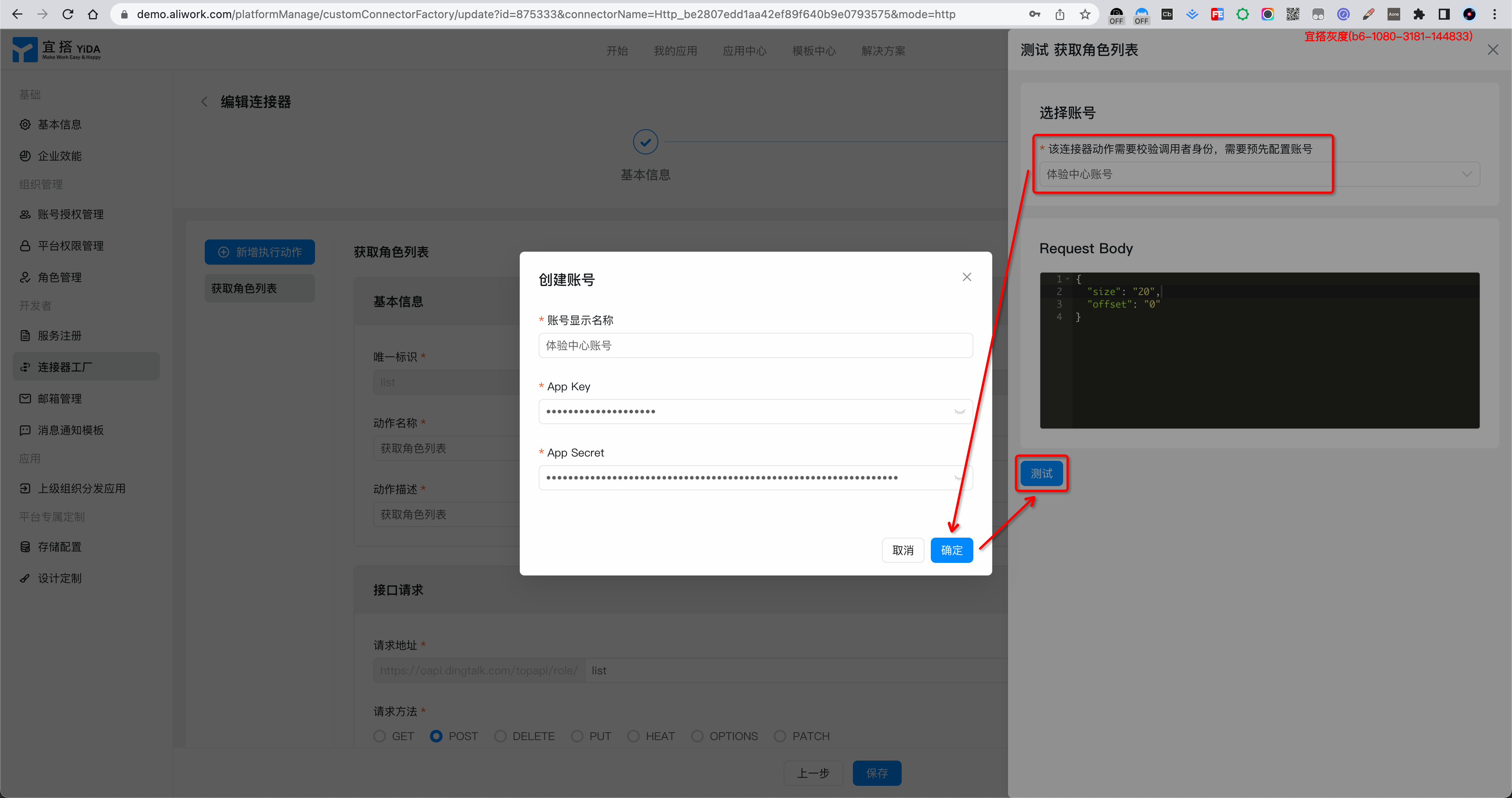Select the OPTIONS request method
The height and width of the screenshot is (798, 1512).
tap(697, 736)
